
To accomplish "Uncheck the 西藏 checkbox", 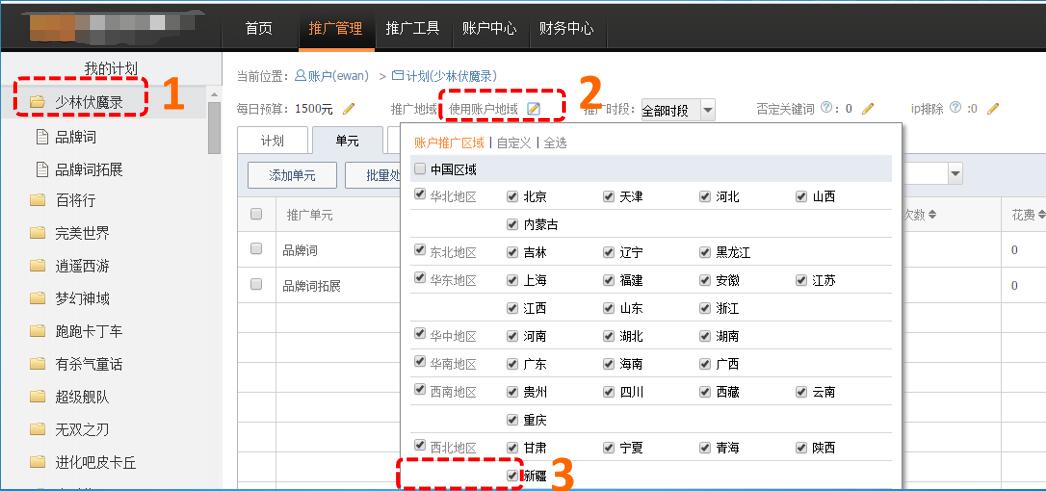I will (x=705, y=392).
